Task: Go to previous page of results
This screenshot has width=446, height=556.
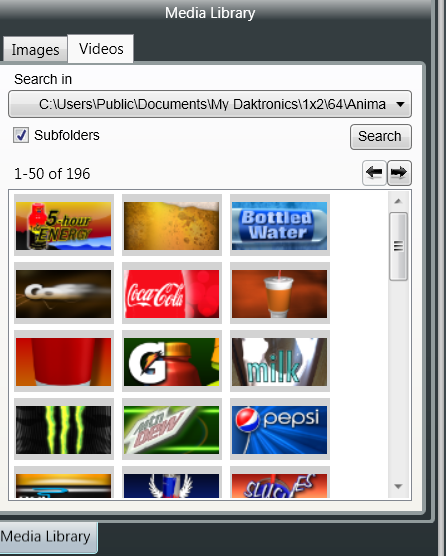Action: (x=374, y=173)
